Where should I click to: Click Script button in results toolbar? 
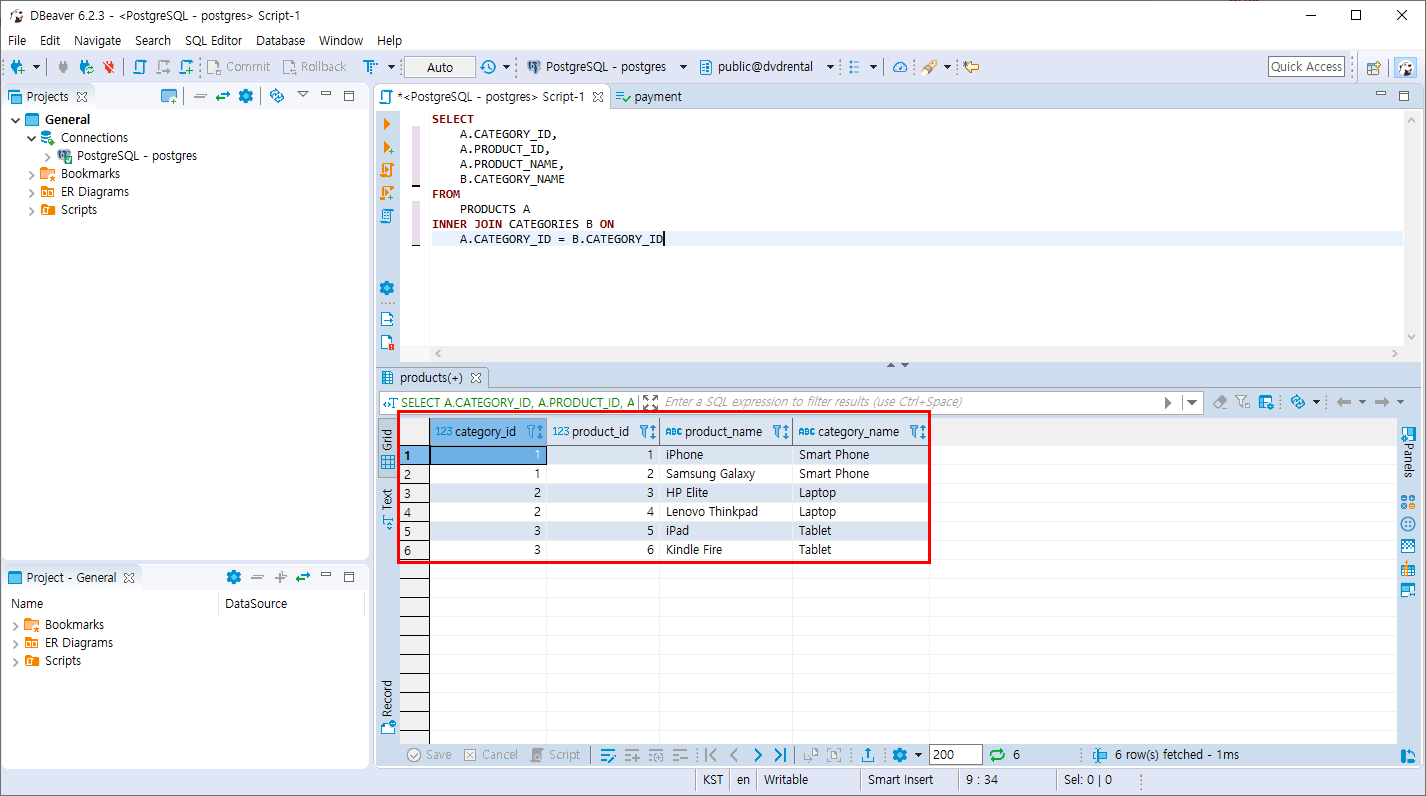click(555, 755)
